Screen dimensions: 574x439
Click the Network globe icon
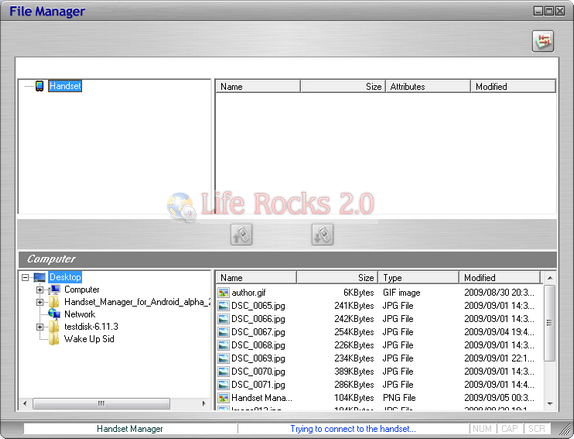point(54,314)
